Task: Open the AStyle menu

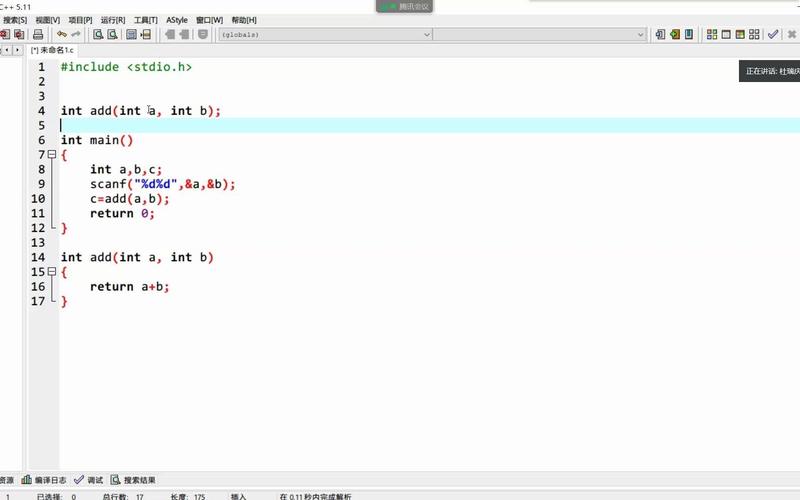Action: pyautogui.click(x=177, y=20)
